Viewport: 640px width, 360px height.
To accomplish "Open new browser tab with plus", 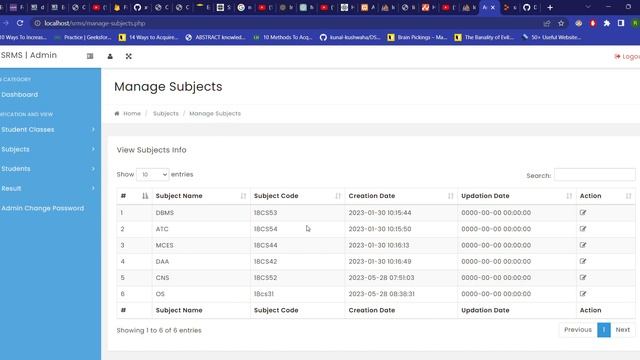I will point(550,7).
